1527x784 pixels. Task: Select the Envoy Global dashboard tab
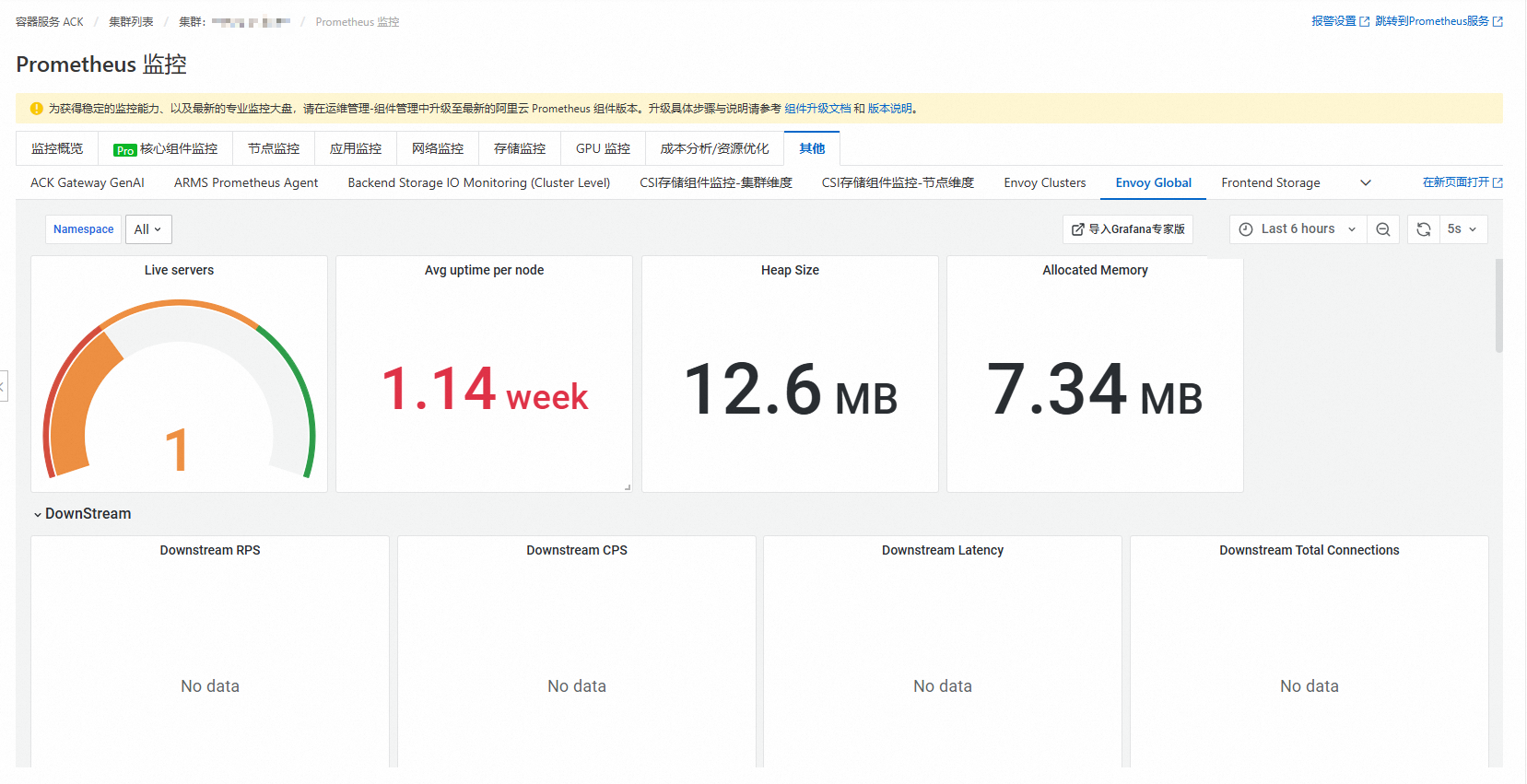point(1154,182)
